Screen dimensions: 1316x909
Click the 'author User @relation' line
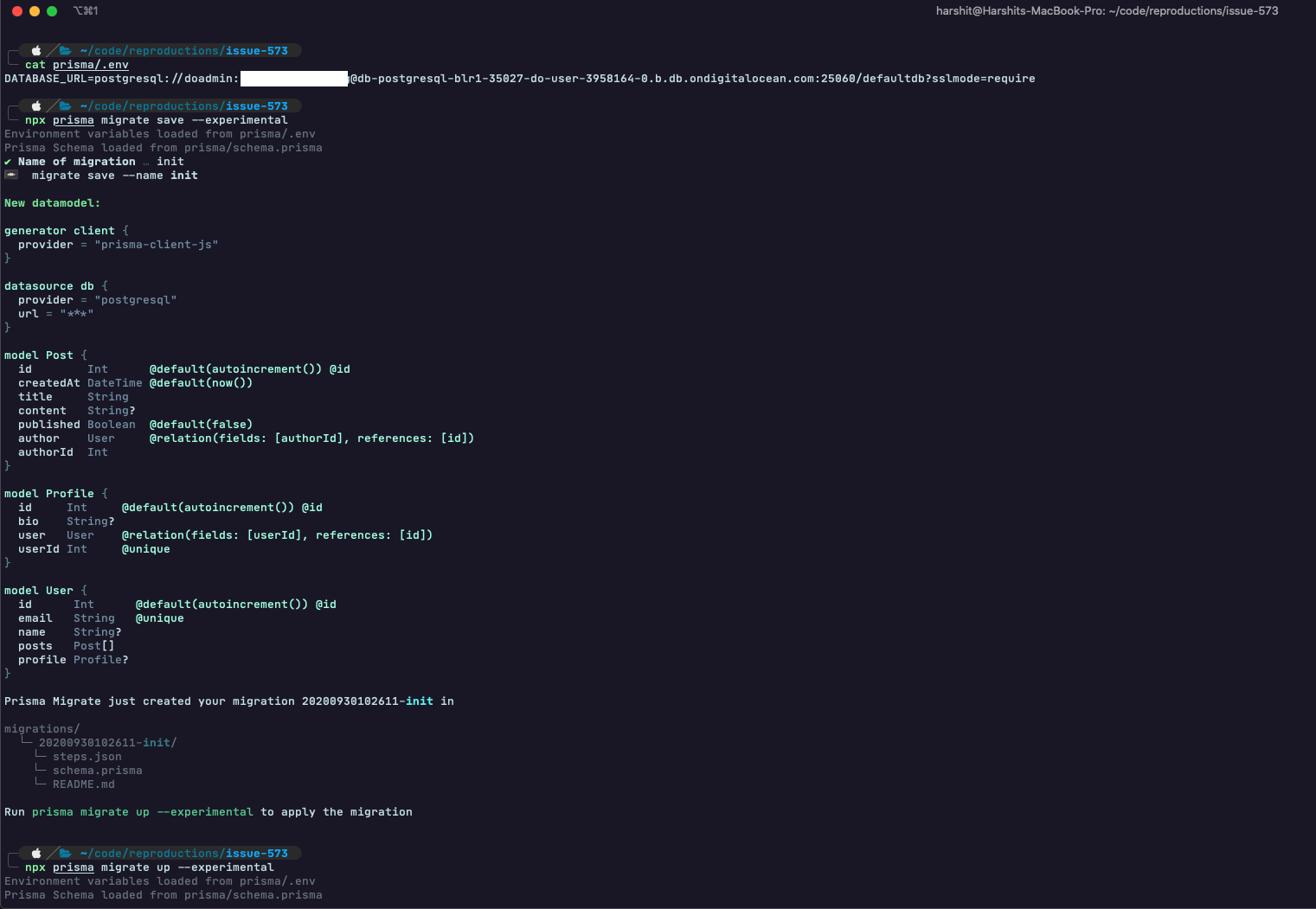point(246,438)
